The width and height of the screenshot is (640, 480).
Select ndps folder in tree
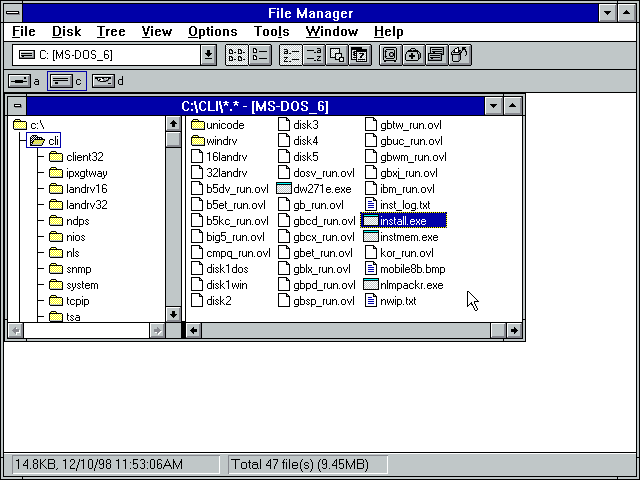[x=69, y=221]
